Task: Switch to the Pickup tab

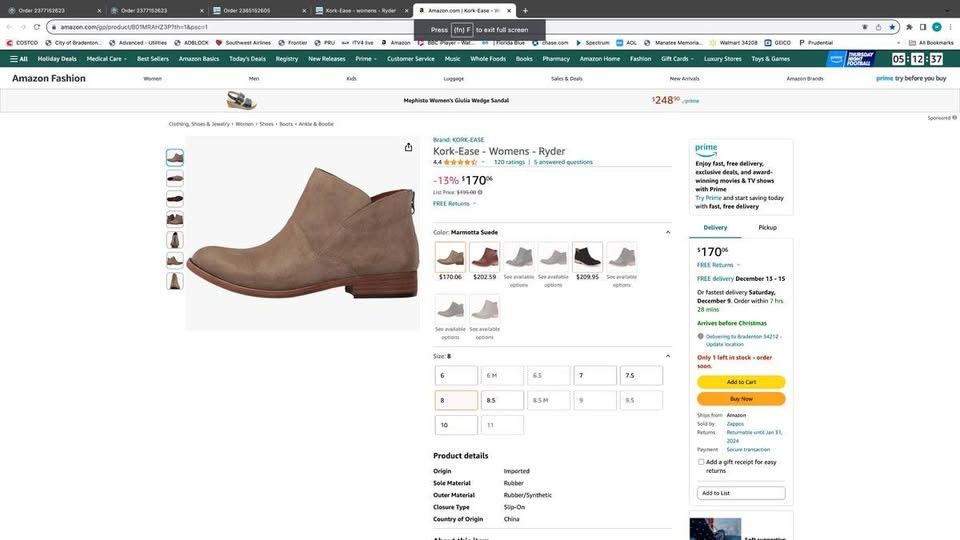Action: [767, 227]
